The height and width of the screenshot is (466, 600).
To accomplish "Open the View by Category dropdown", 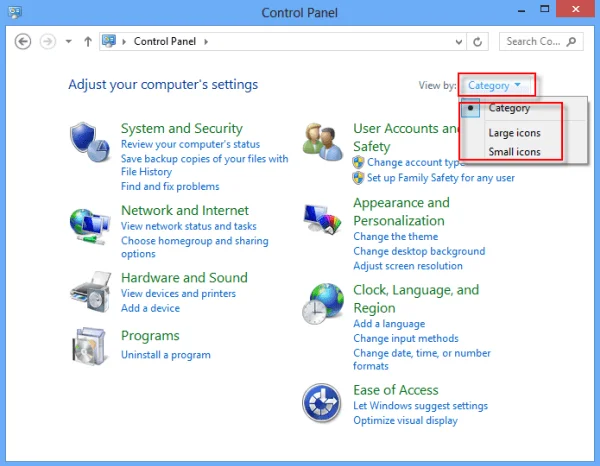I will click(494, 85).
